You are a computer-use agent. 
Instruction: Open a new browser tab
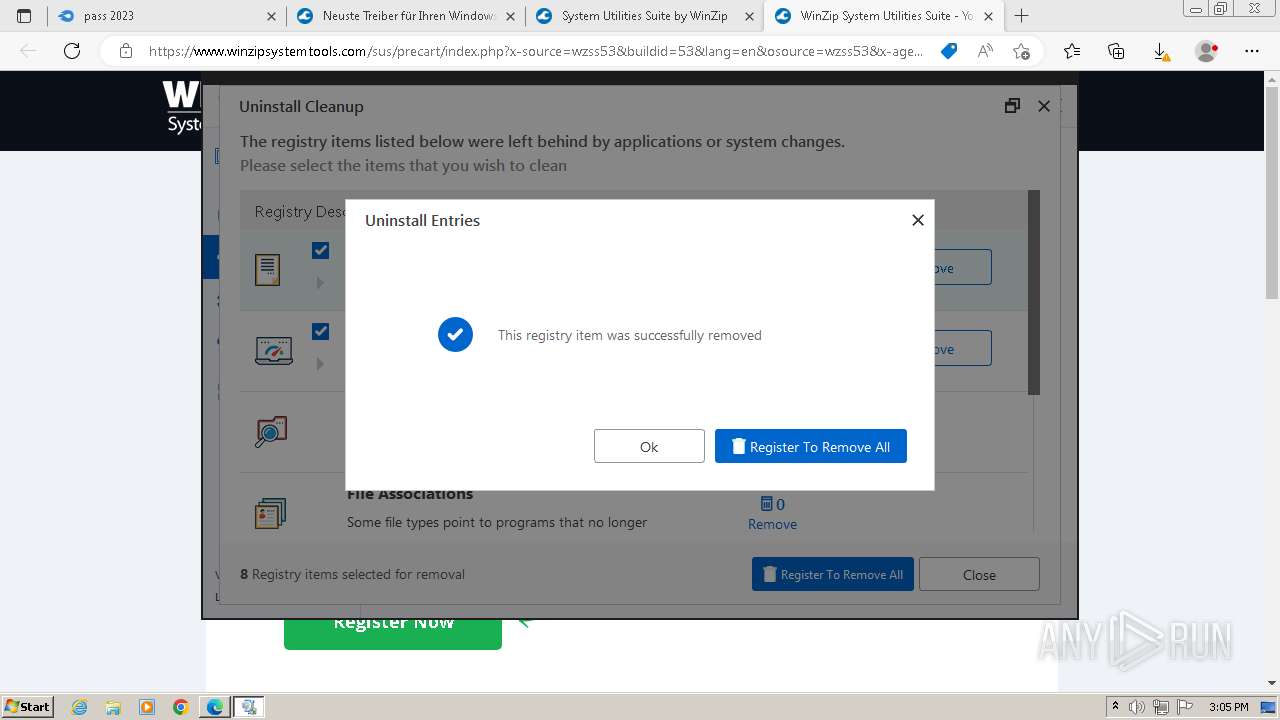coord(1021,16)
